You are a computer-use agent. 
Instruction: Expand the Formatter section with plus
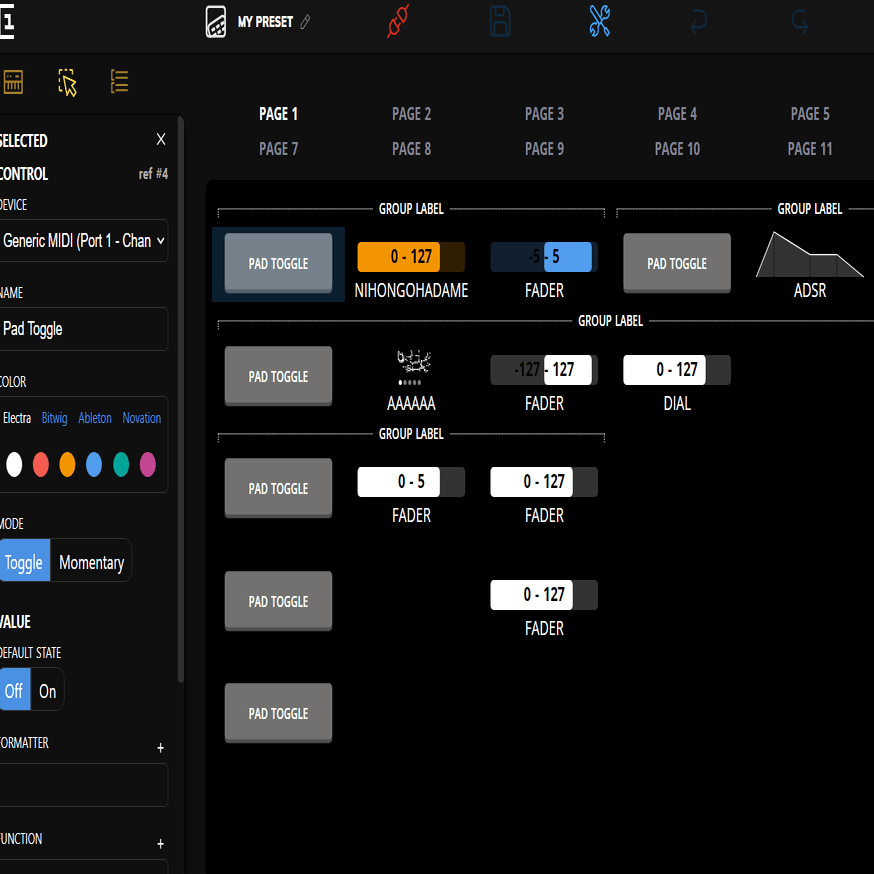pos(160,747)
